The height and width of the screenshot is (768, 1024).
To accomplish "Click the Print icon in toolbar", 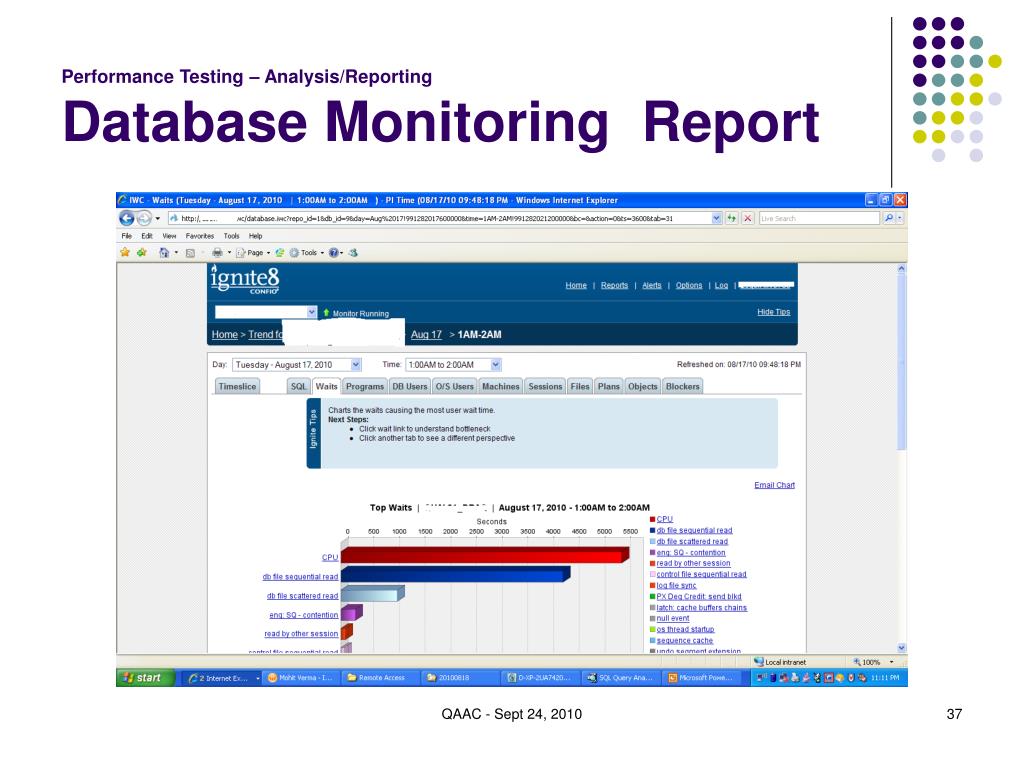I will point(217,253).
